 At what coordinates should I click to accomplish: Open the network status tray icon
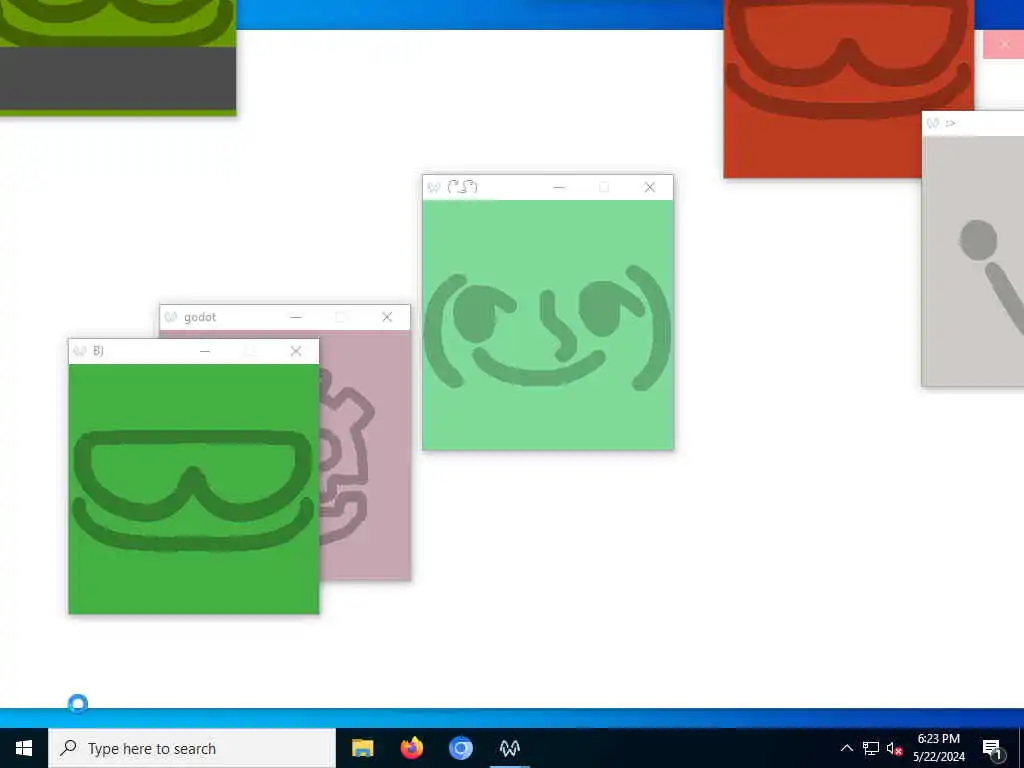click(x=871, y=748)
